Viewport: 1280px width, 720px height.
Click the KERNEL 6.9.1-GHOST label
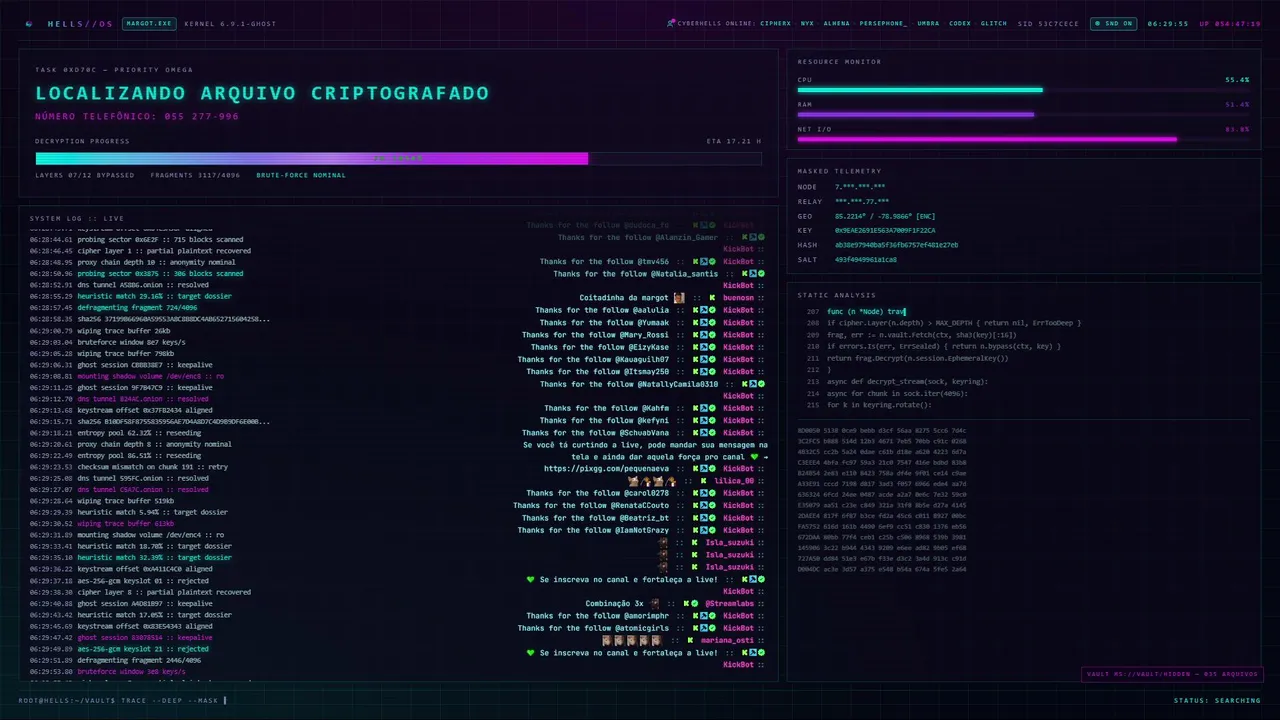[x=230, y=23]
